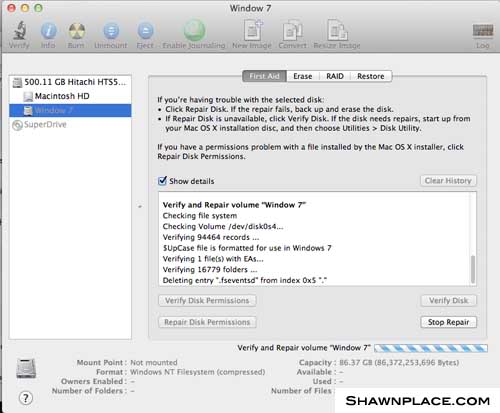The height and width of the screenshot is (413, 500).
Task: Click the Verify Disk Permissions button
Action: point(207,301)
